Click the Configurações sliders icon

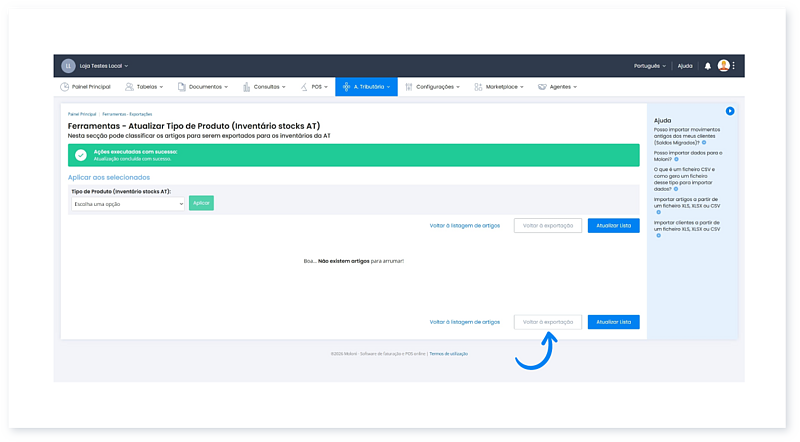click(409, 87)
